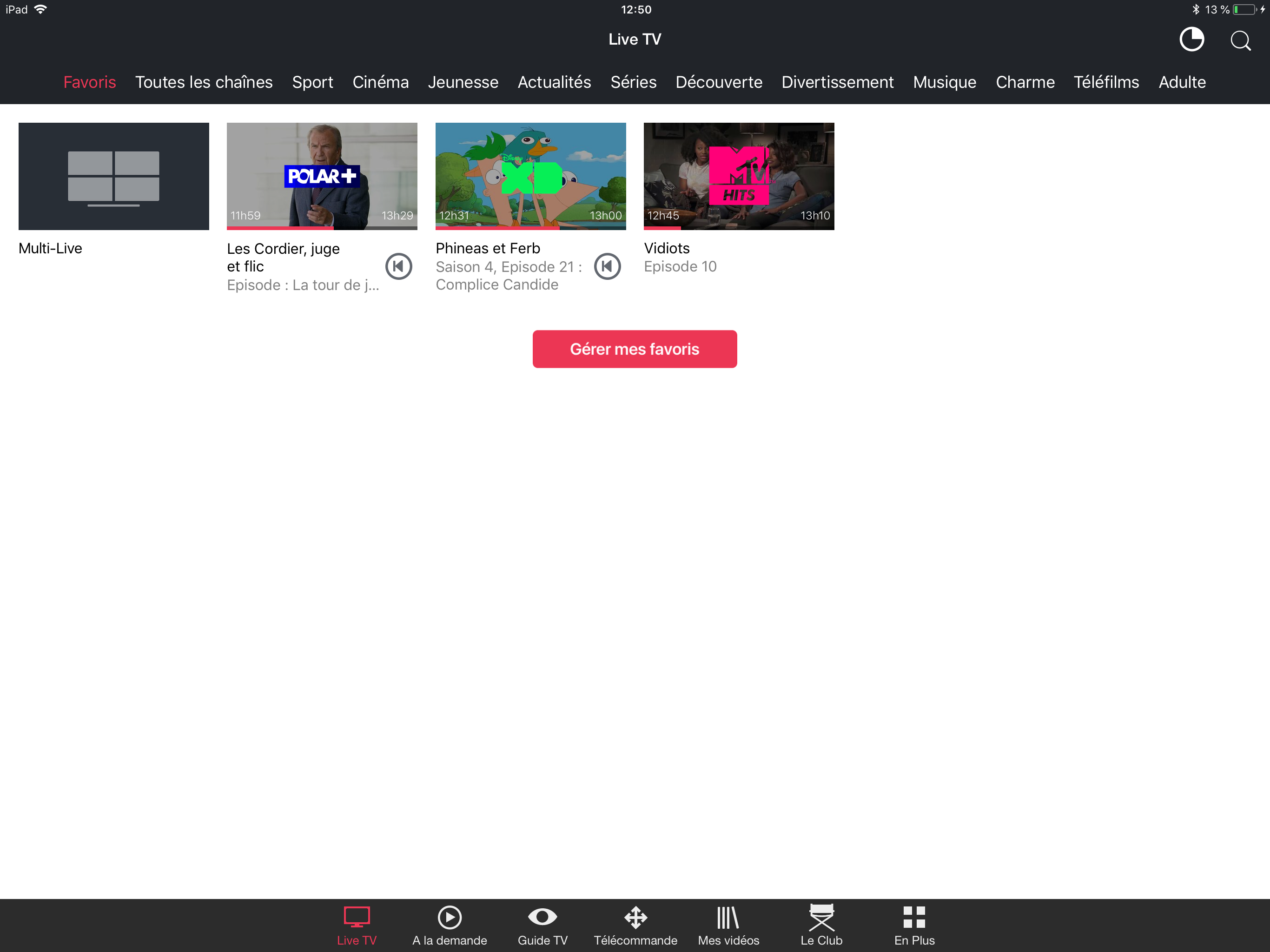Select the Live TV bottom tab
The width and height of the screenshot is (1270, 952).
click(357, 926)
